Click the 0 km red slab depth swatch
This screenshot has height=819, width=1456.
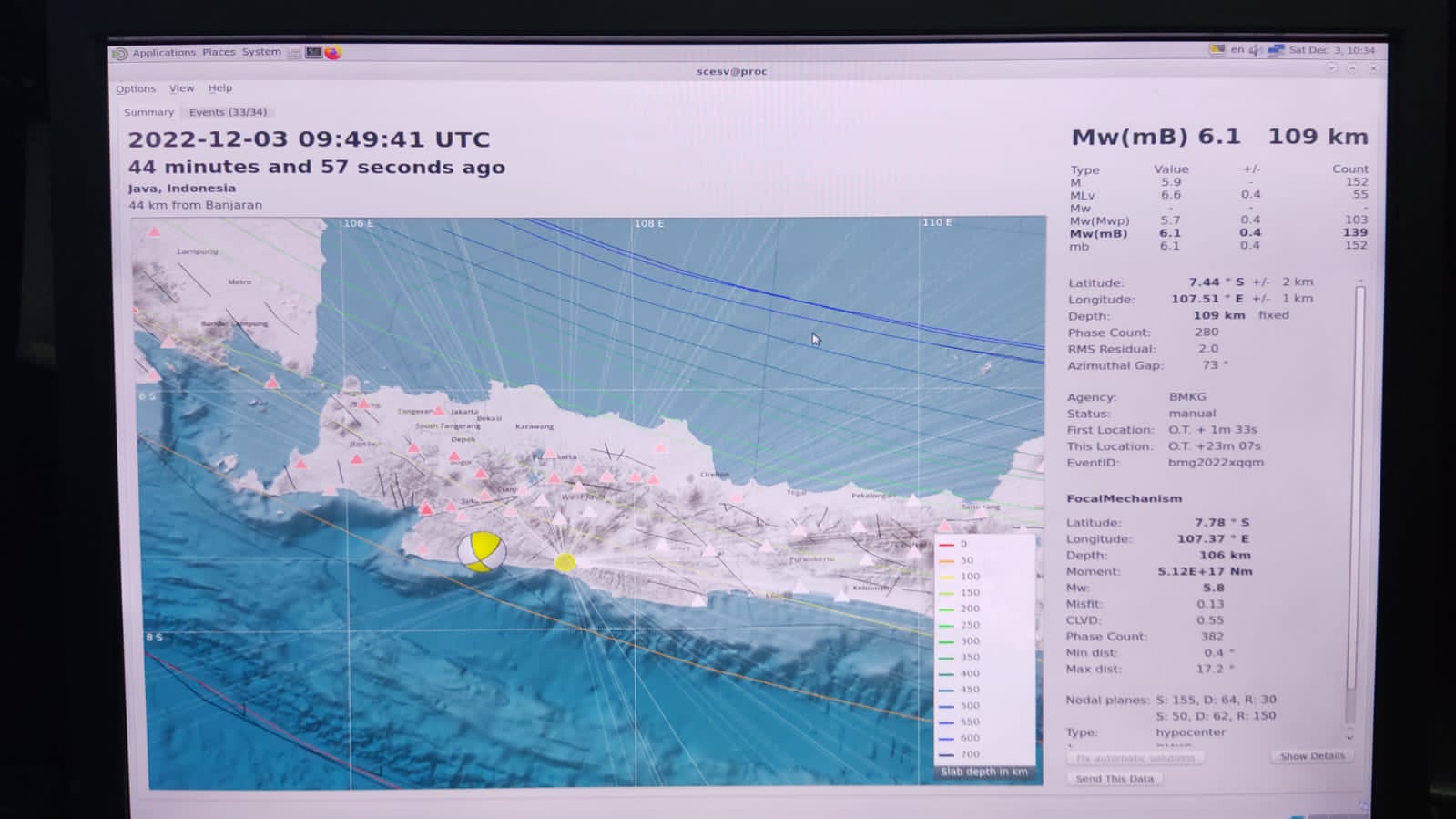click(947, 545)
